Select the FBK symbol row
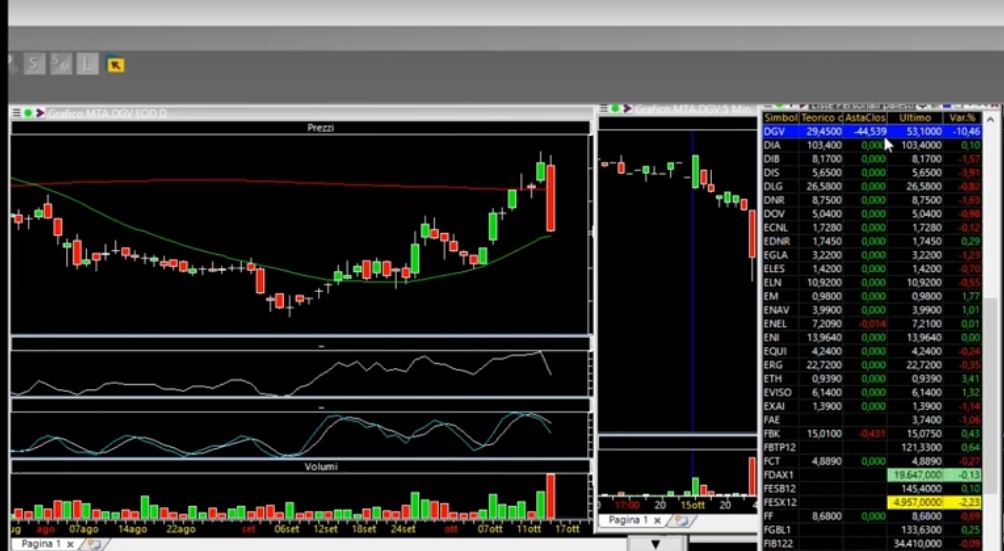The width and height of the screenshot is (1004, 551). pyautogui.click(x=872, y=433)
